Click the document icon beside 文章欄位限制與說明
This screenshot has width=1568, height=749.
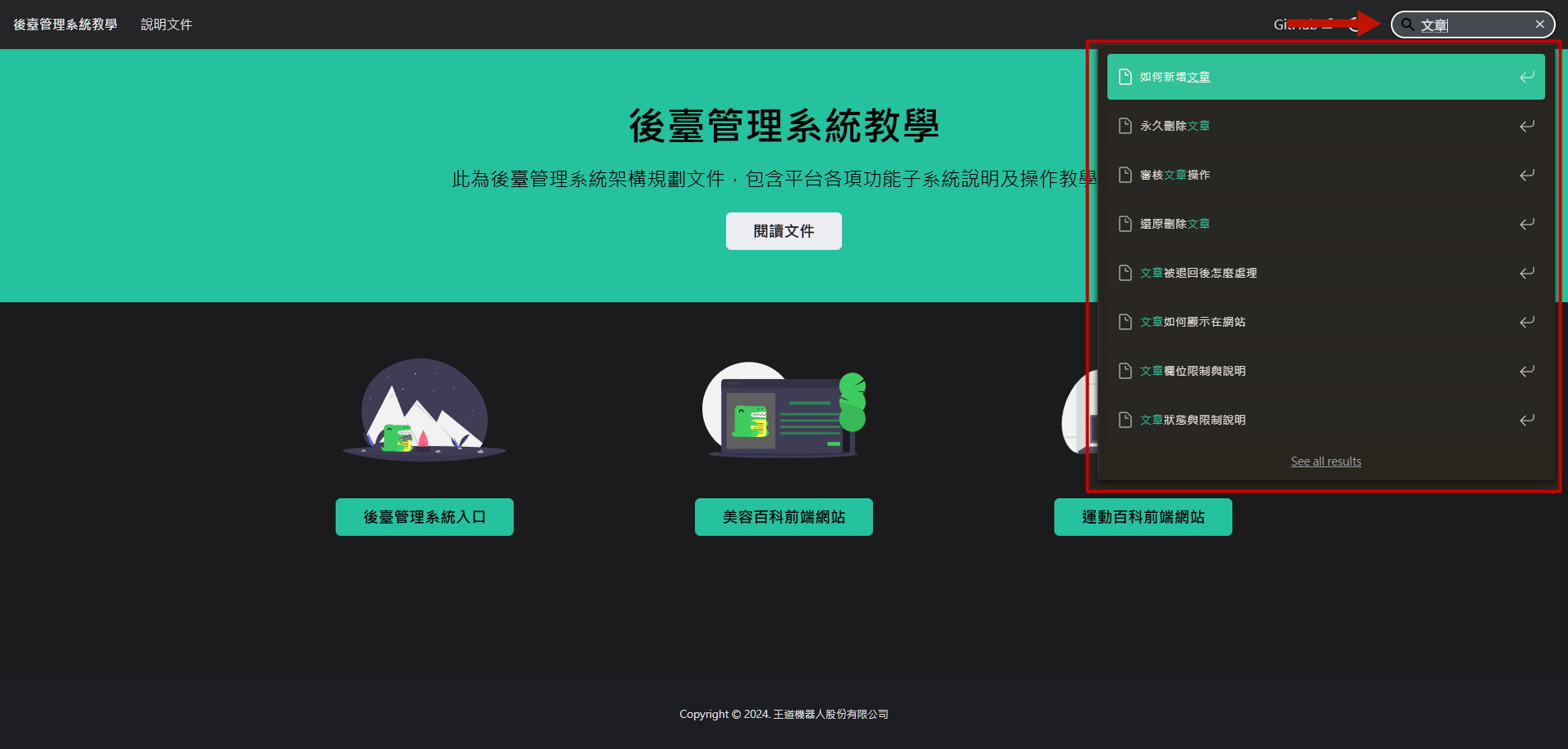tap(1125, 371)
